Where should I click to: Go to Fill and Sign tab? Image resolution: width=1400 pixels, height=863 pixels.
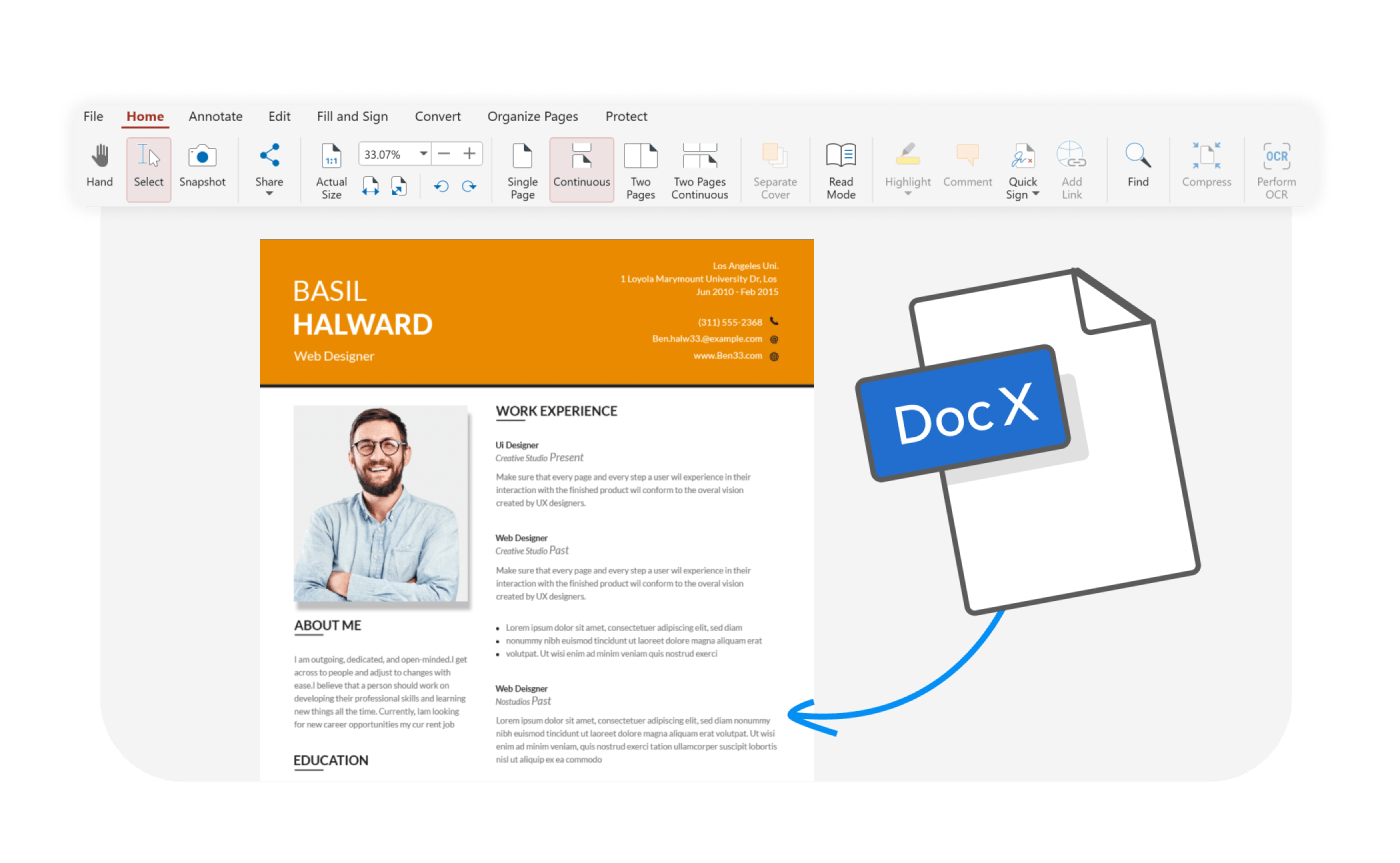(352, 116)
